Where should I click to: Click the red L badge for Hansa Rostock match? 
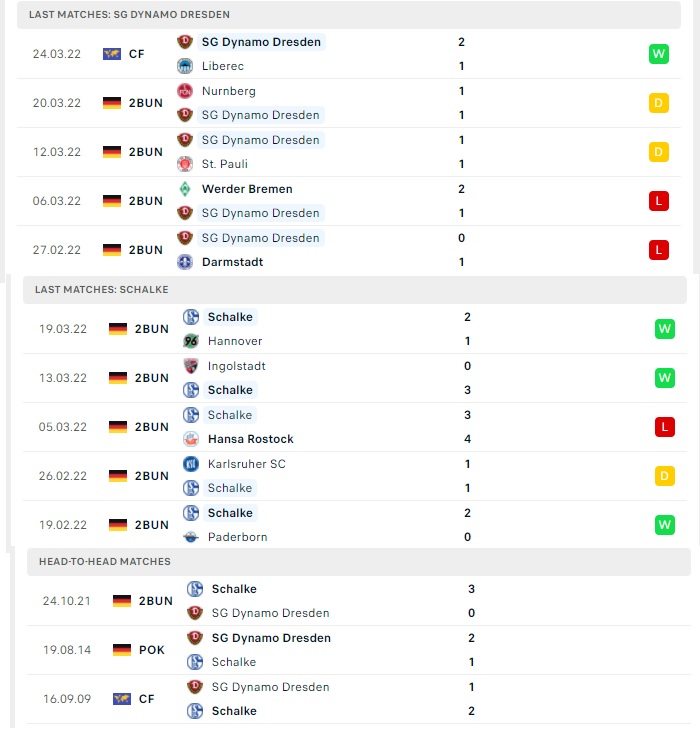tap(665, 427)
